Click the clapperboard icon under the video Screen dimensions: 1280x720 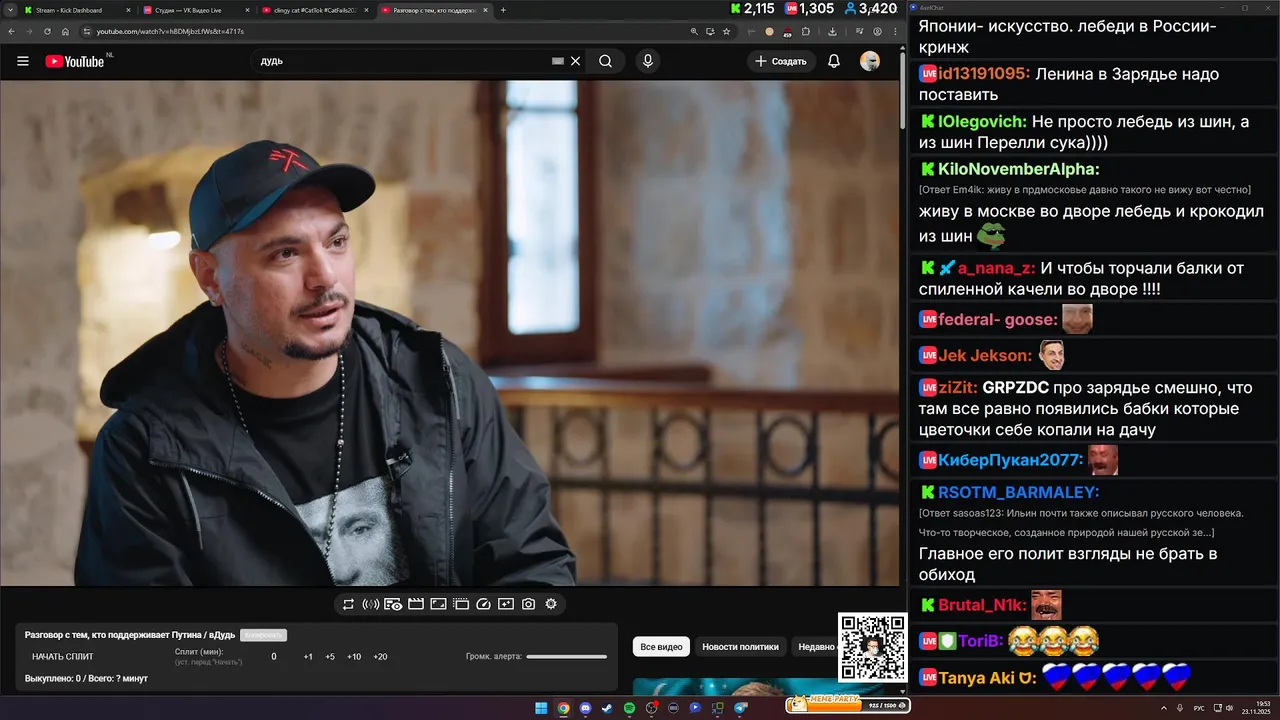[416, 604]
